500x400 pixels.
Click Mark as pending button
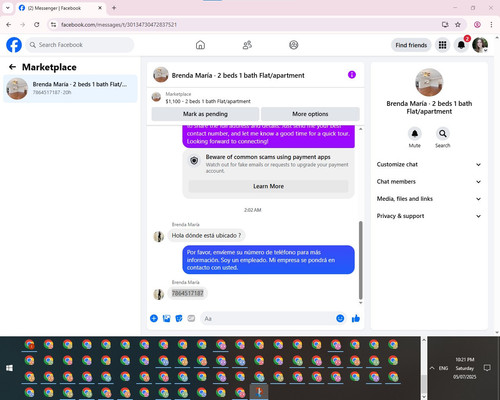[205, 114]
